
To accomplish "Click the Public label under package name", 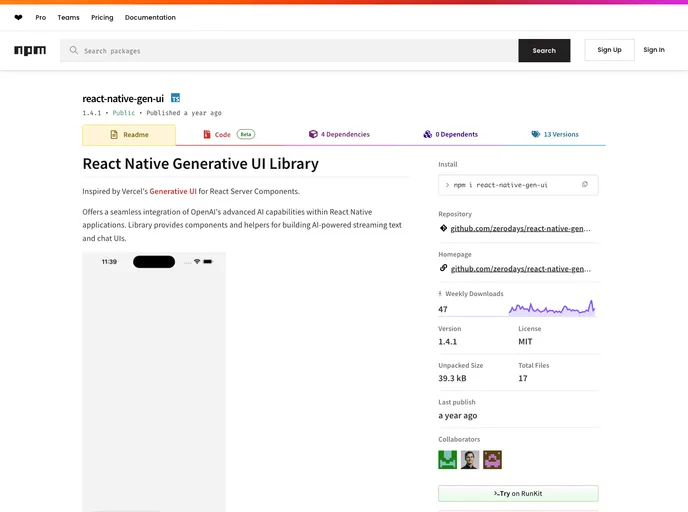I will pyautogui.click(x=124, y=113).
